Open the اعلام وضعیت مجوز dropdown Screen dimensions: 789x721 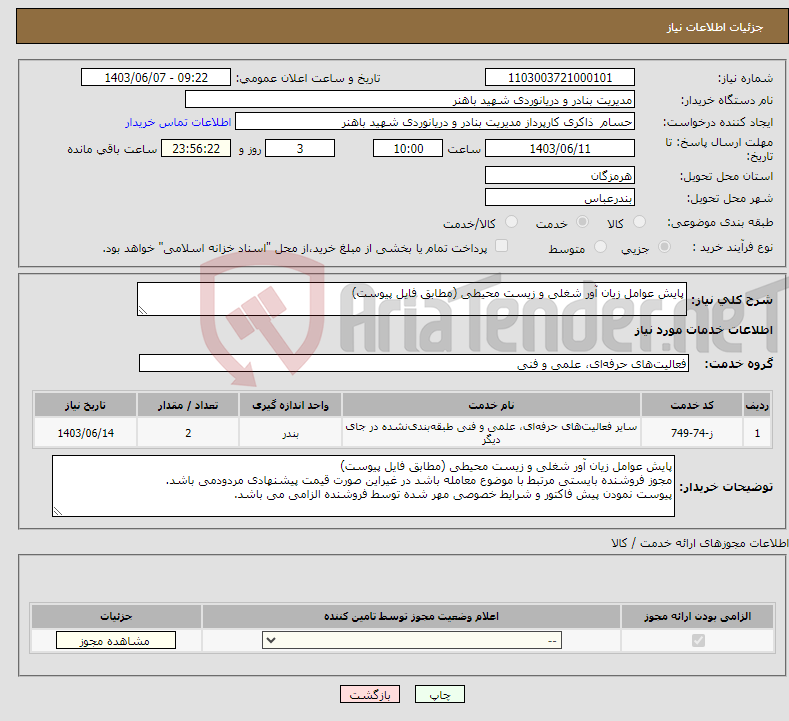[x=412, y=640]
